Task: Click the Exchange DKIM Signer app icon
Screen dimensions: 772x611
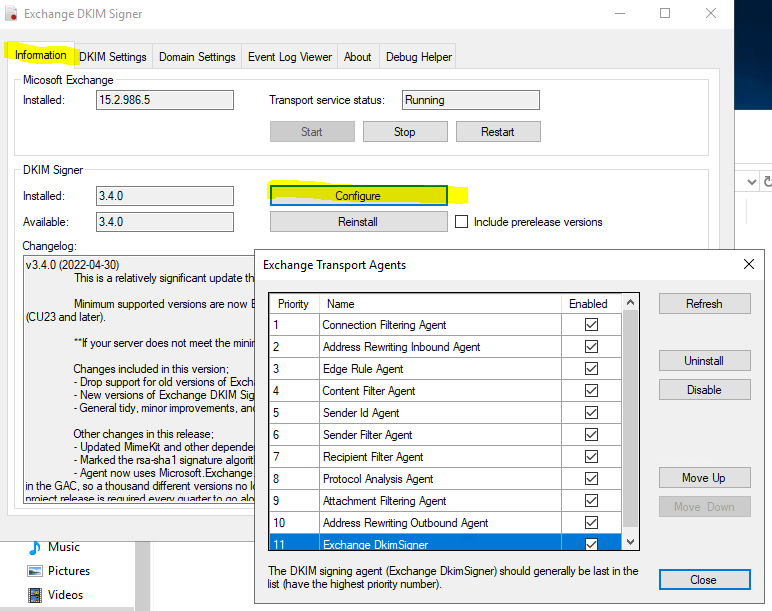Action: tap(11, 13)
